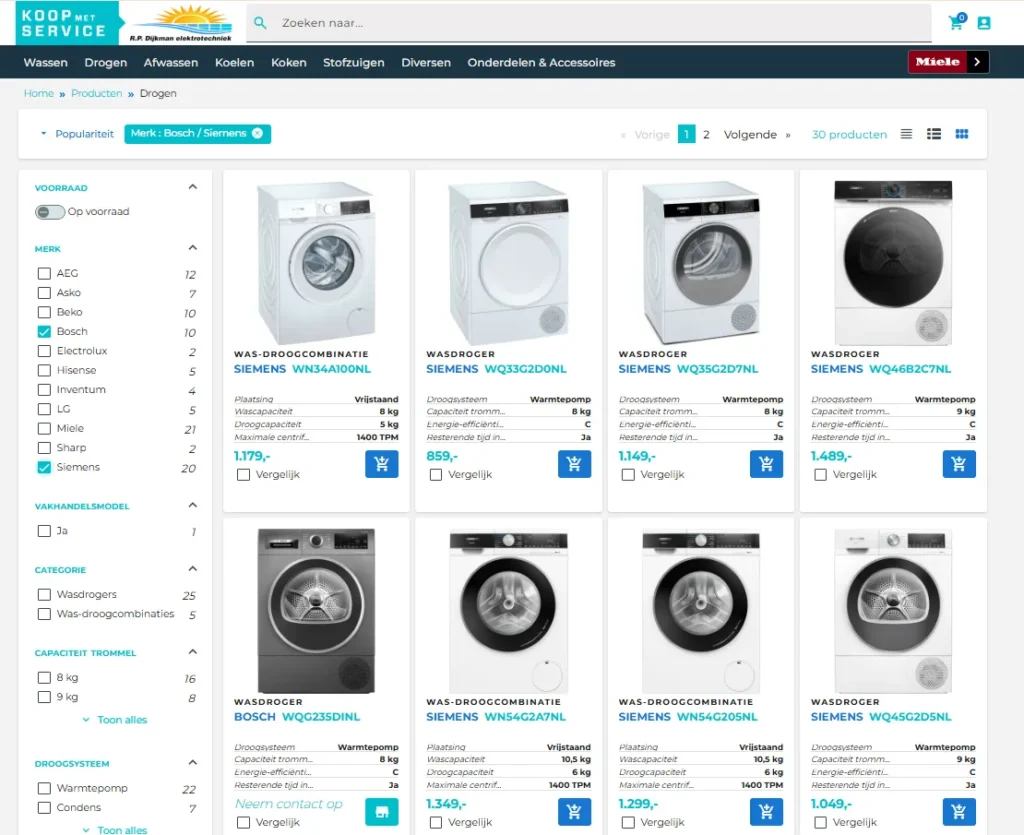Add Siemens WQ35G2D7NL to cart

(766, 464)
